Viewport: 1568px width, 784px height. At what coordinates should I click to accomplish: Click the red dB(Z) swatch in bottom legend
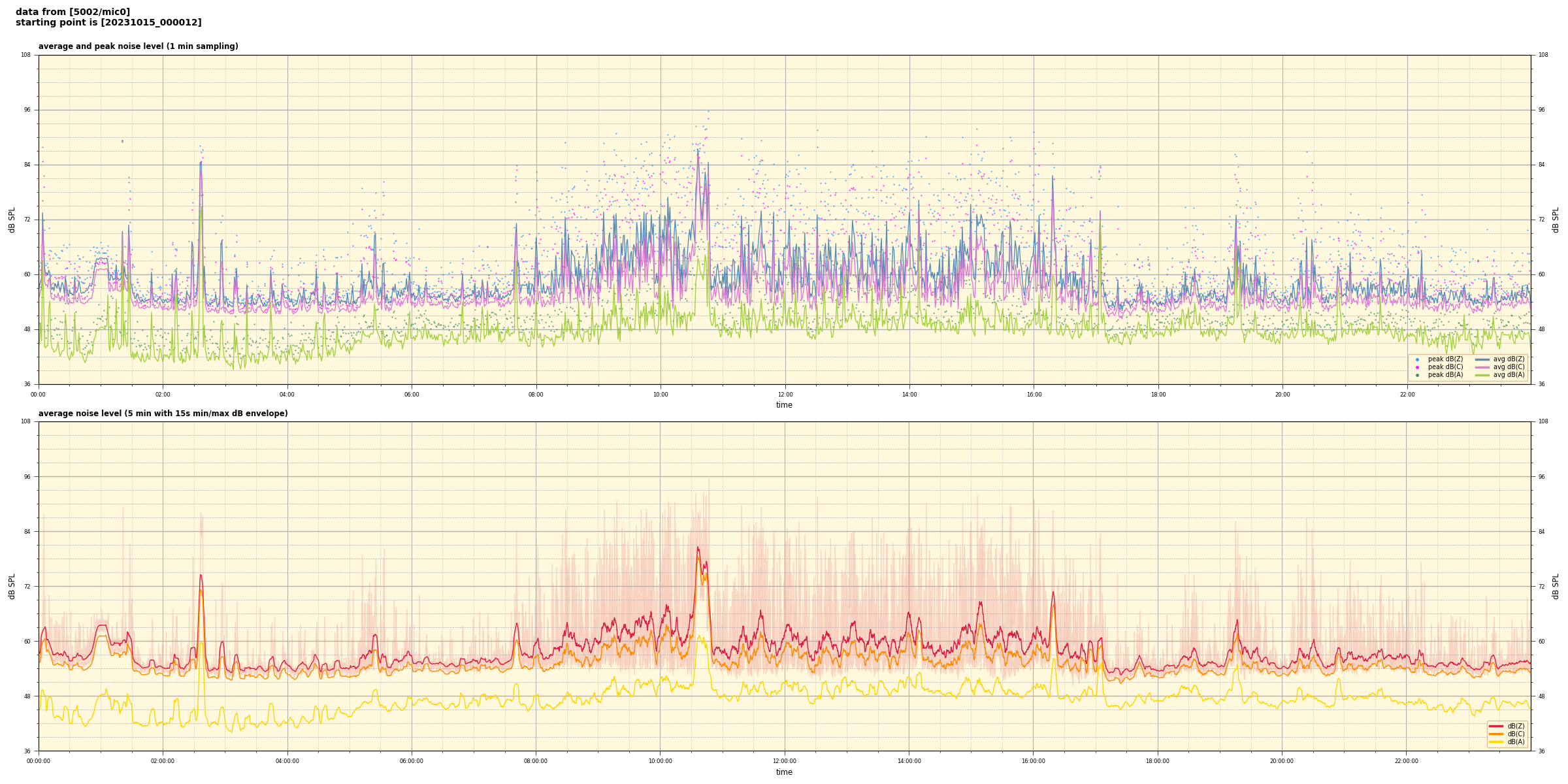coord(1496,726)
